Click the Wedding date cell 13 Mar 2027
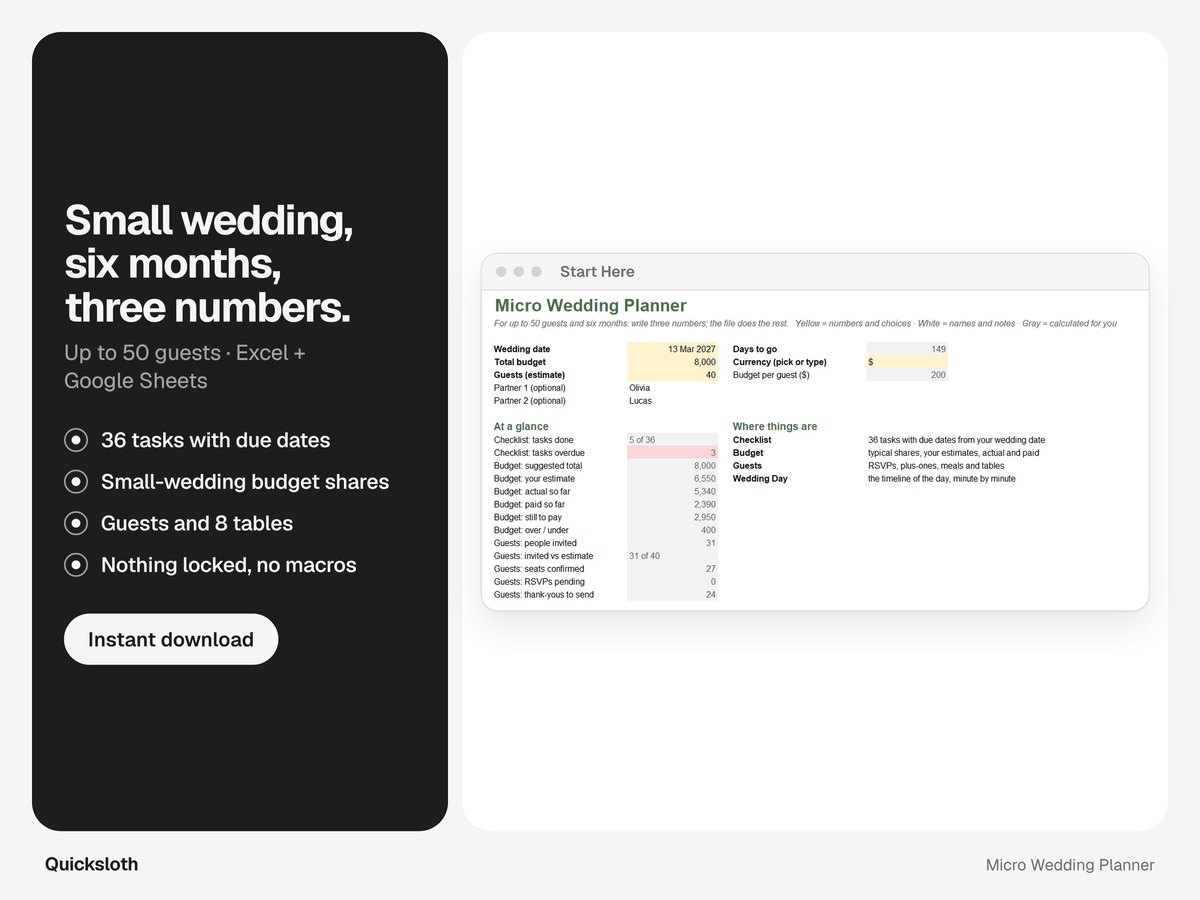Screen dimensions: 1200x900 click(672, 349)
